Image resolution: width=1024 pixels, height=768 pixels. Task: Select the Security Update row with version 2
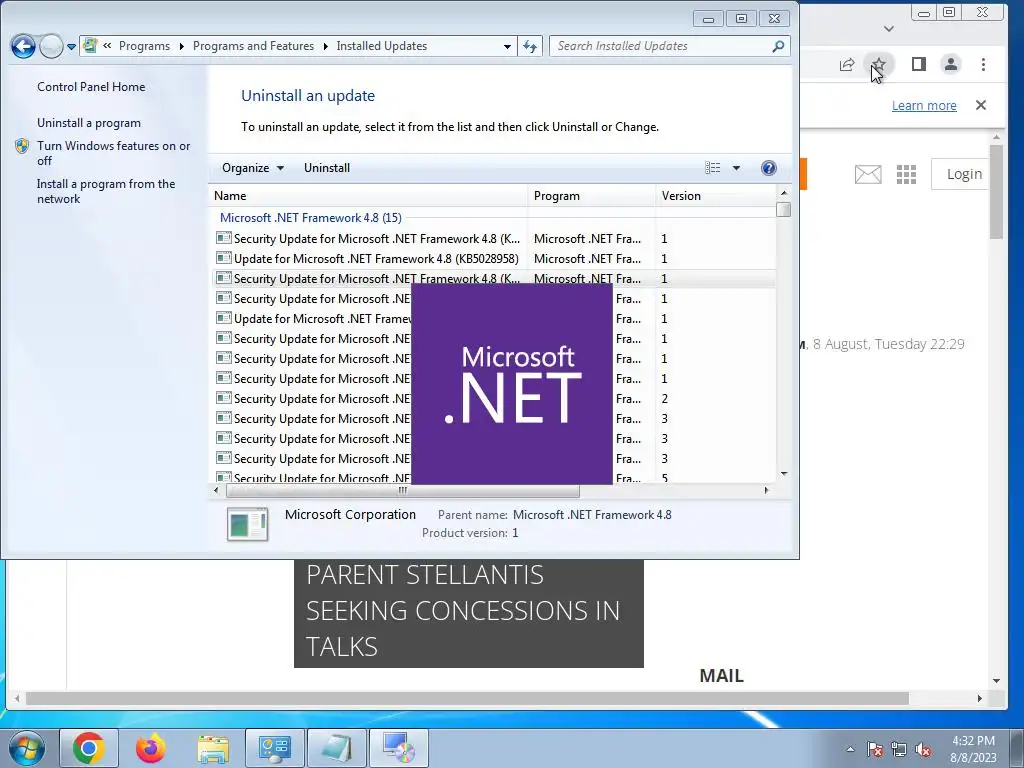[494, 398]
